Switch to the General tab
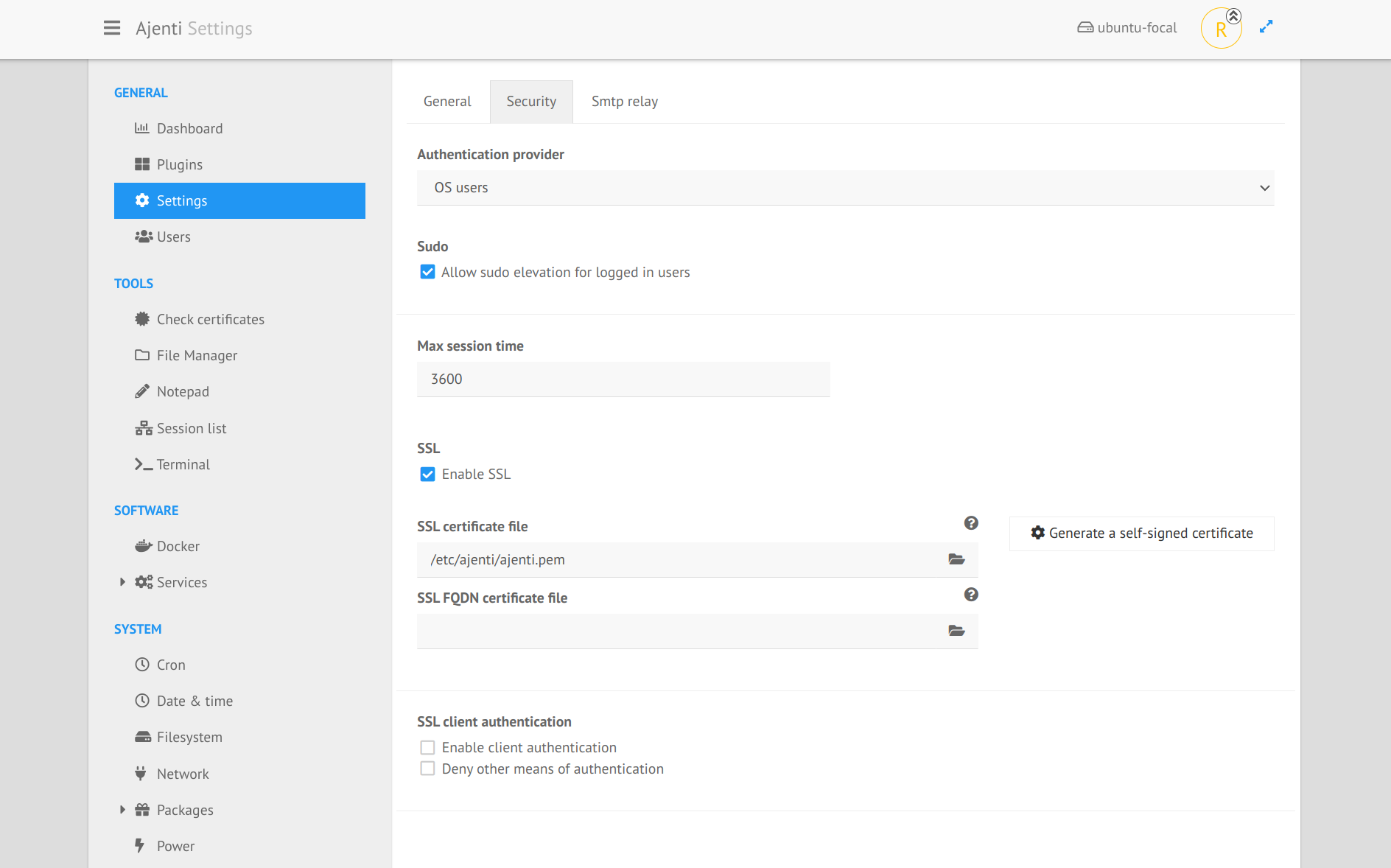This screenshot has width=1391, height=868. coord(447,102)
